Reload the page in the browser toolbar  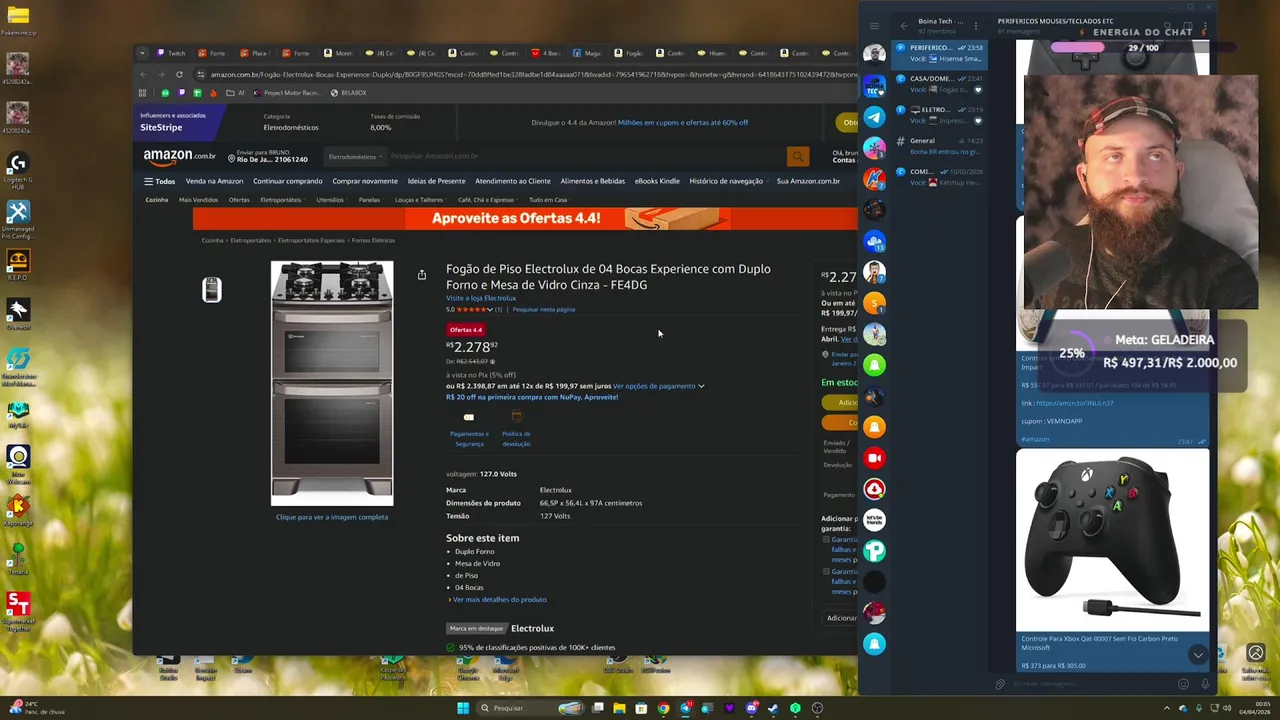(179, 74)
